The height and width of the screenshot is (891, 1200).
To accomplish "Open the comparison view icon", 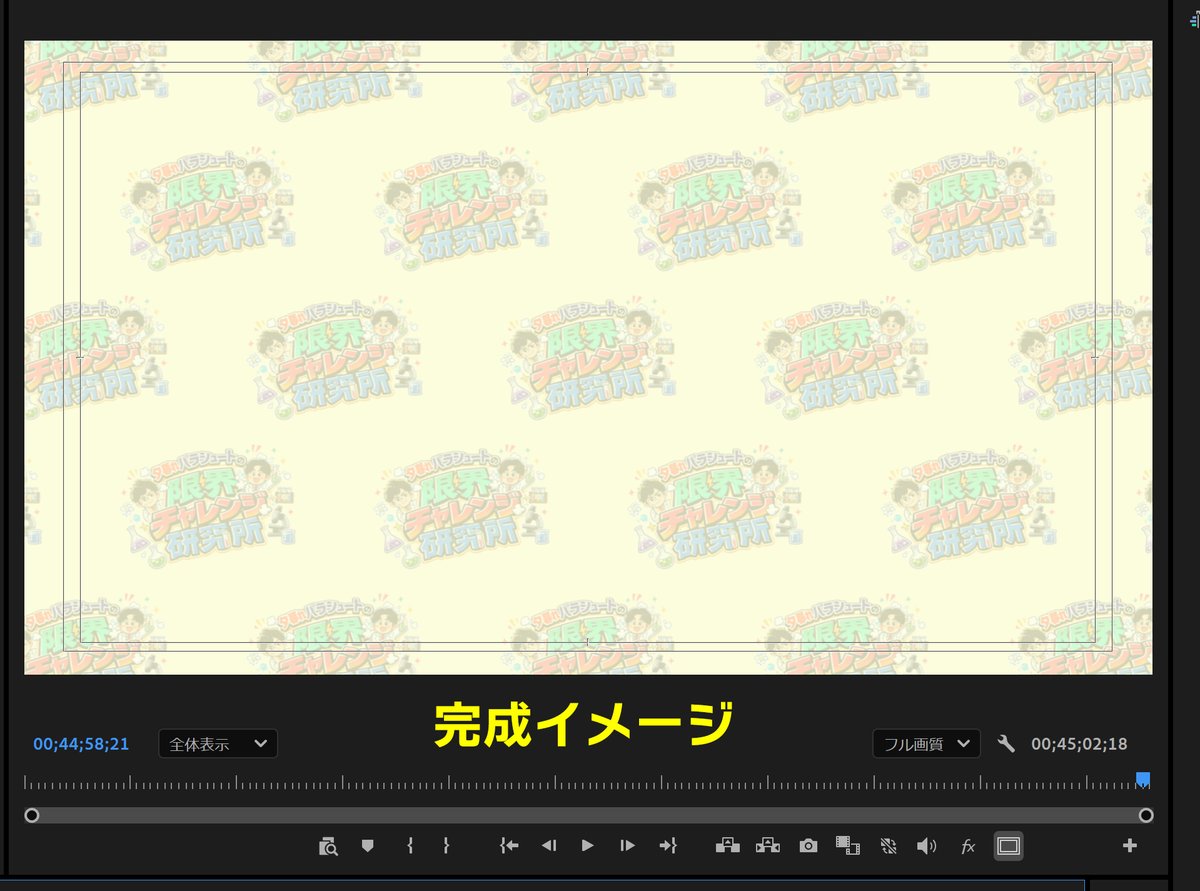I will point(848,846).
